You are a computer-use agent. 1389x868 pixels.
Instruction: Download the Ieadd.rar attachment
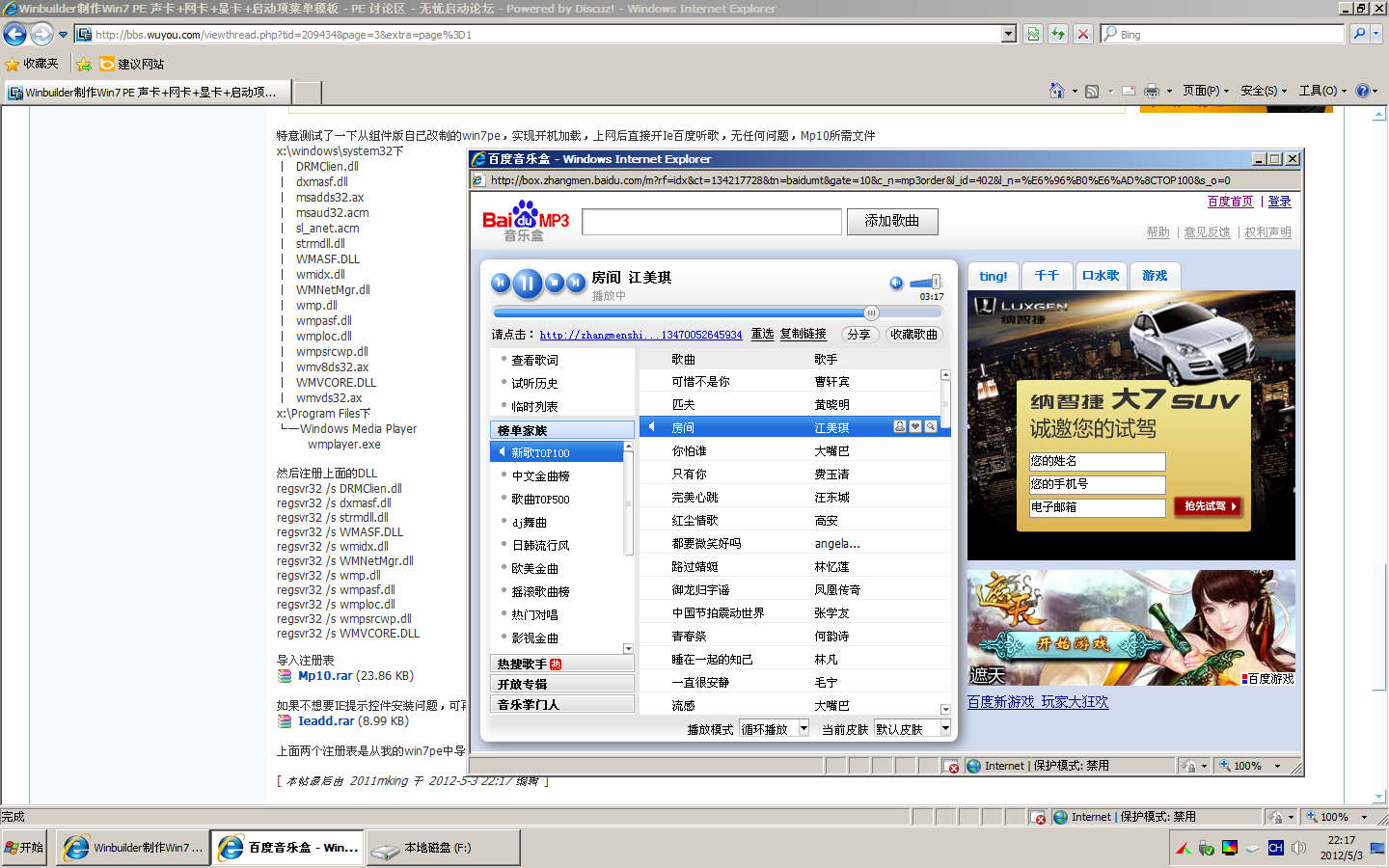coord(326,720)
